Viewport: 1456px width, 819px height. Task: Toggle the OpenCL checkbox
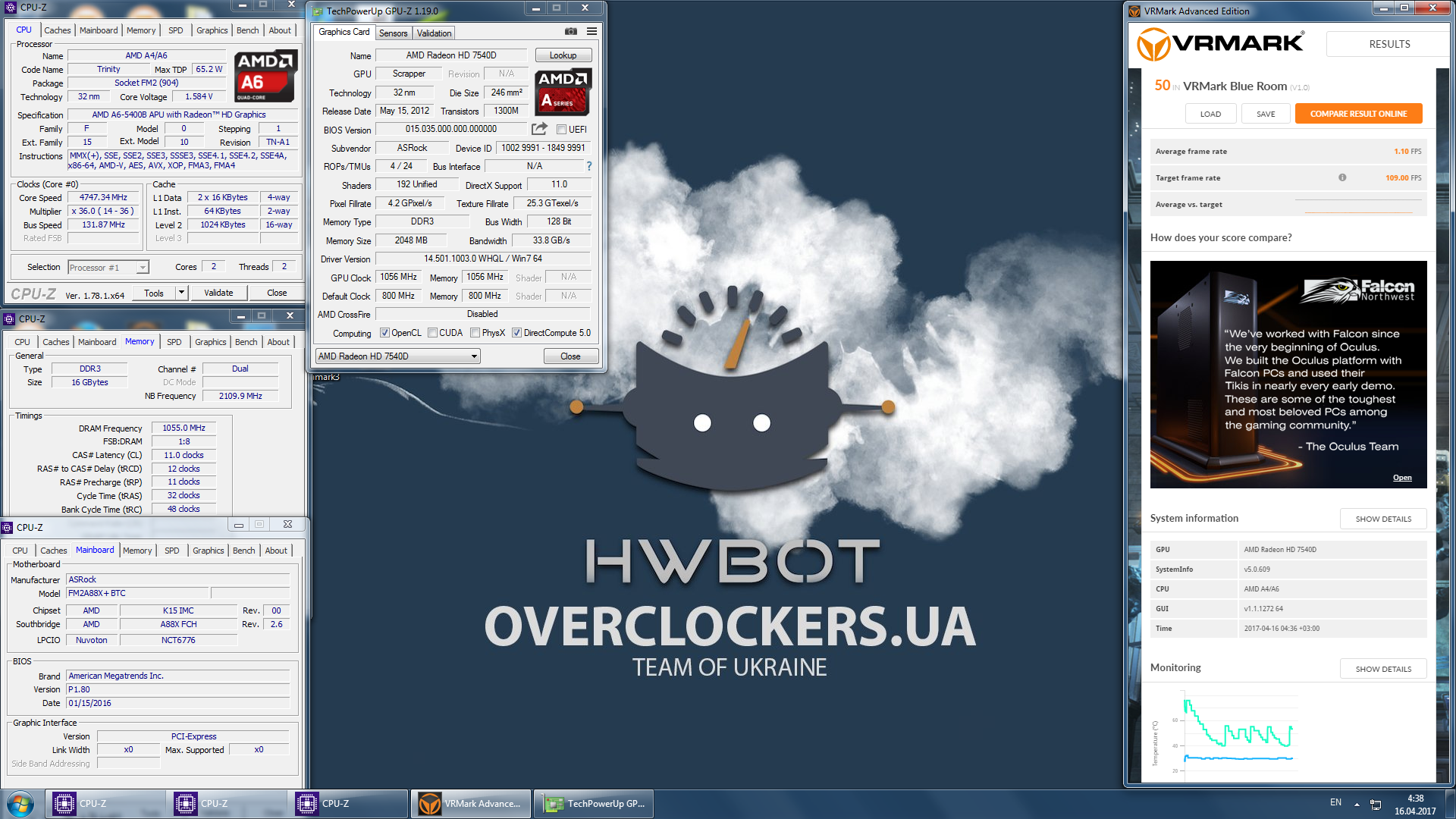[384, 333]
